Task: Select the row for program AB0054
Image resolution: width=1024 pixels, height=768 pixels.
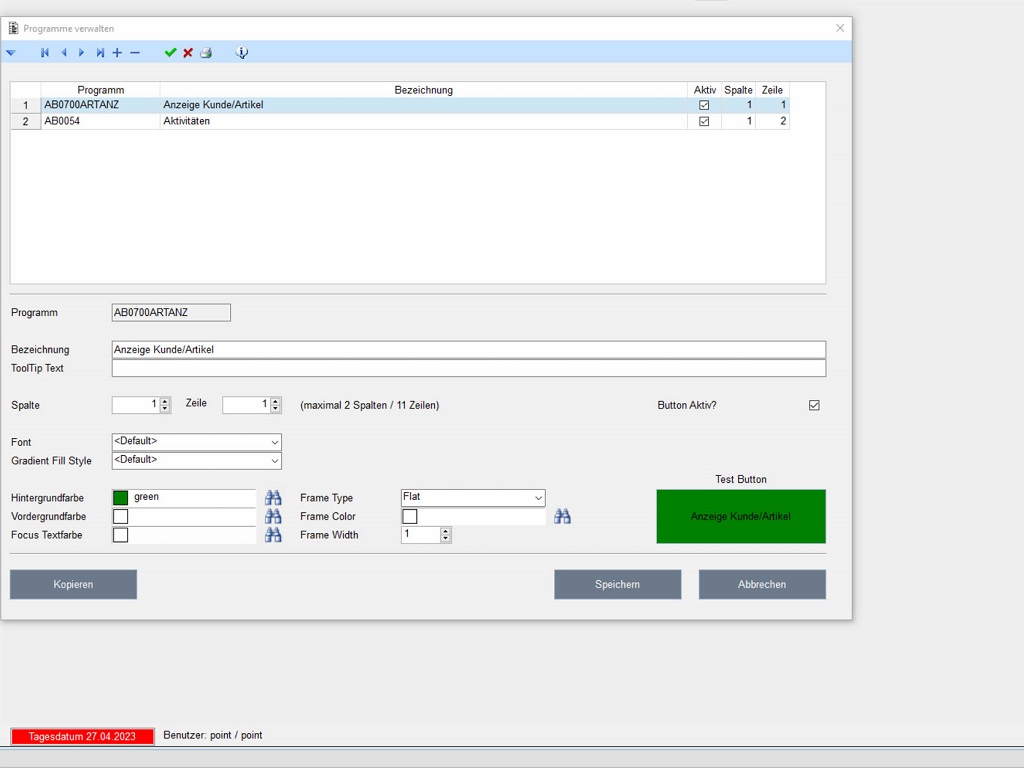Action: [x=300, y=121]
